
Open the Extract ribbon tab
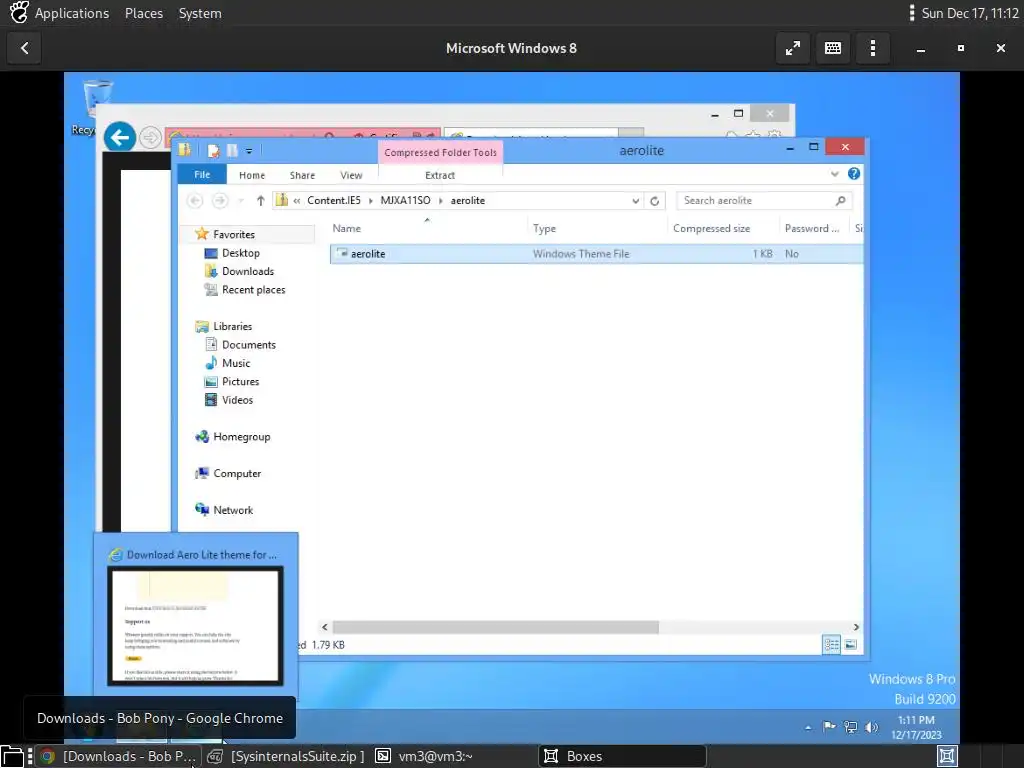click(440, 175)
